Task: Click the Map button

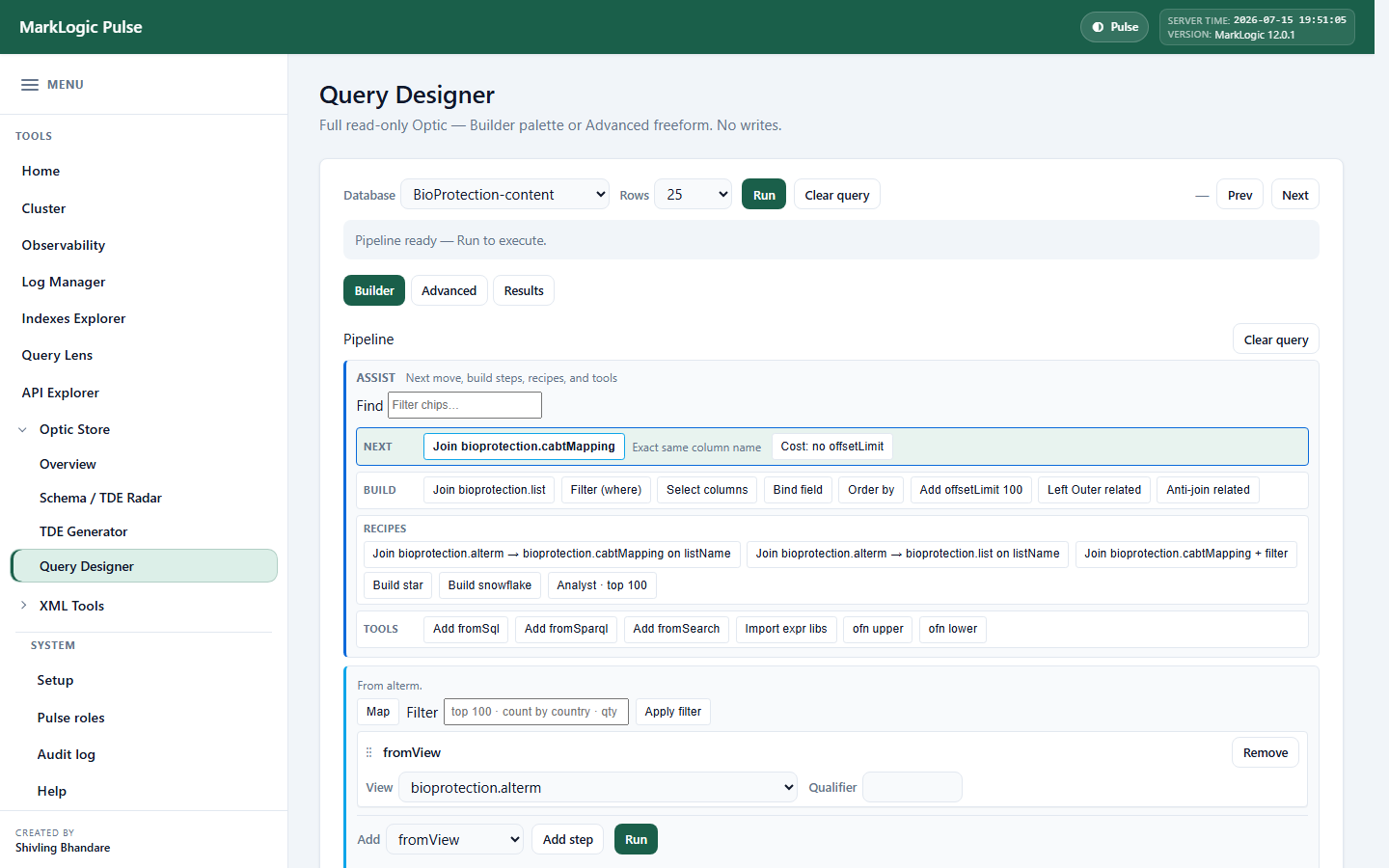Action: (378, 712)
